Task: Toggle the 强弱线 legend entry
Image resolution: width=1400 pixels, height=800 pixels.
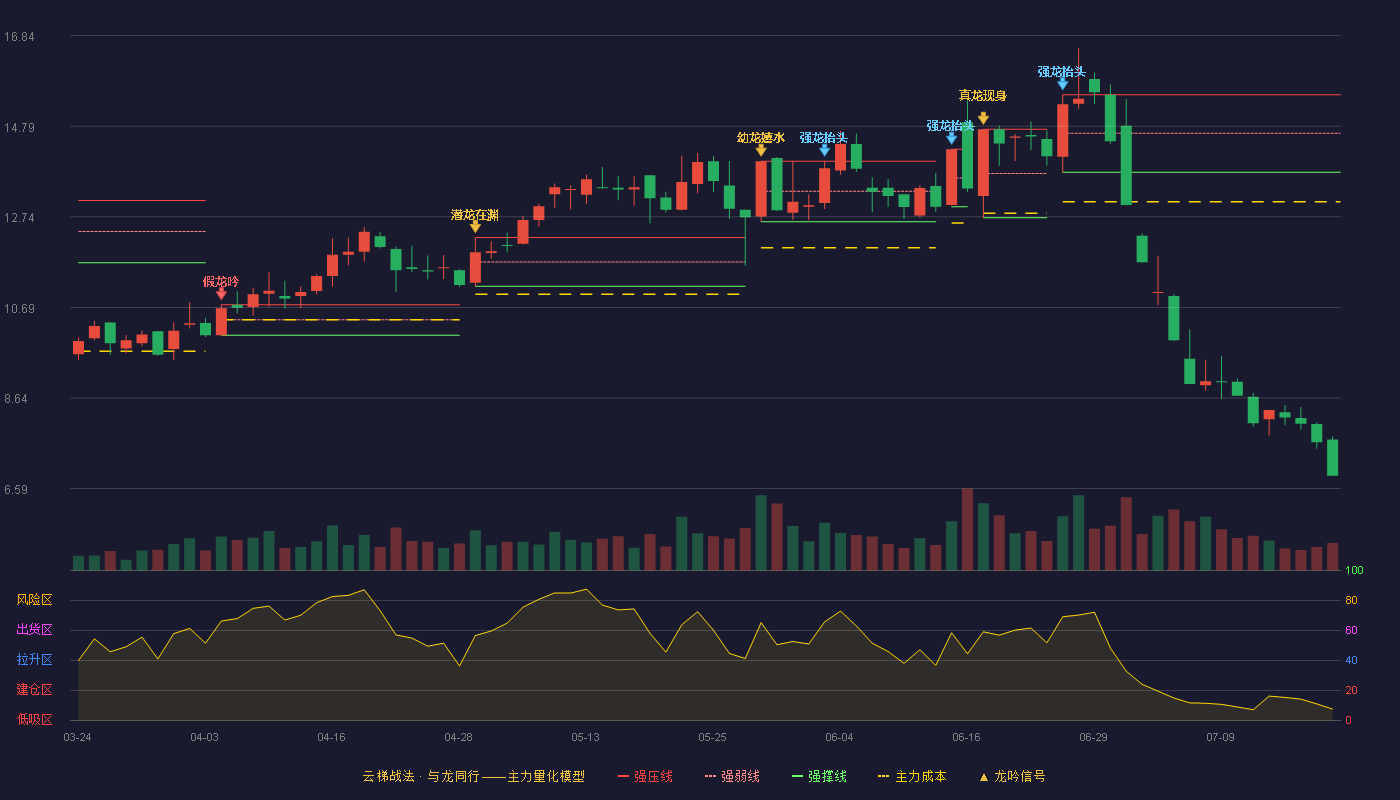Action: tap(732, 776)
